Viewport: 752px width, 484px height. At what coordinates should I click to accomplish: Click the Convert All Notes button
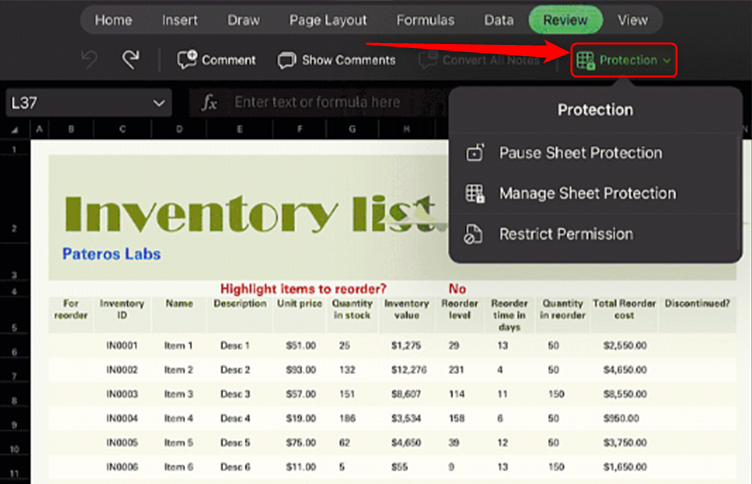479,60
